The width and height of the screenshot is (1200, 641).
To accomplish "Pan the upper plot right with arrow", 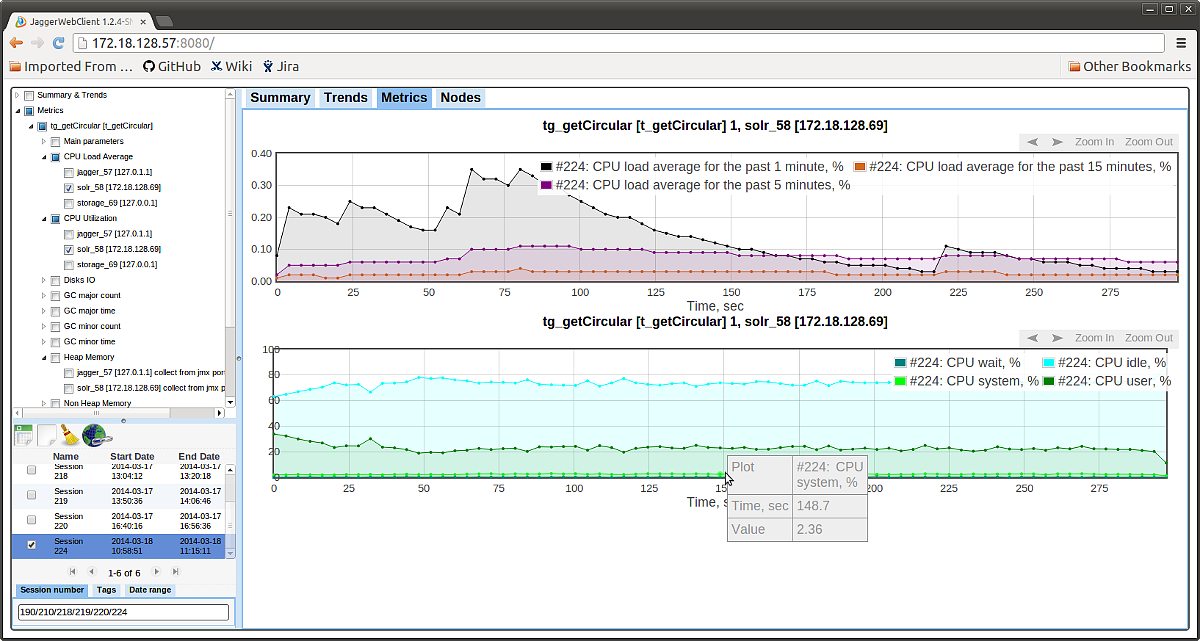I will click(x=1056, y=142).
